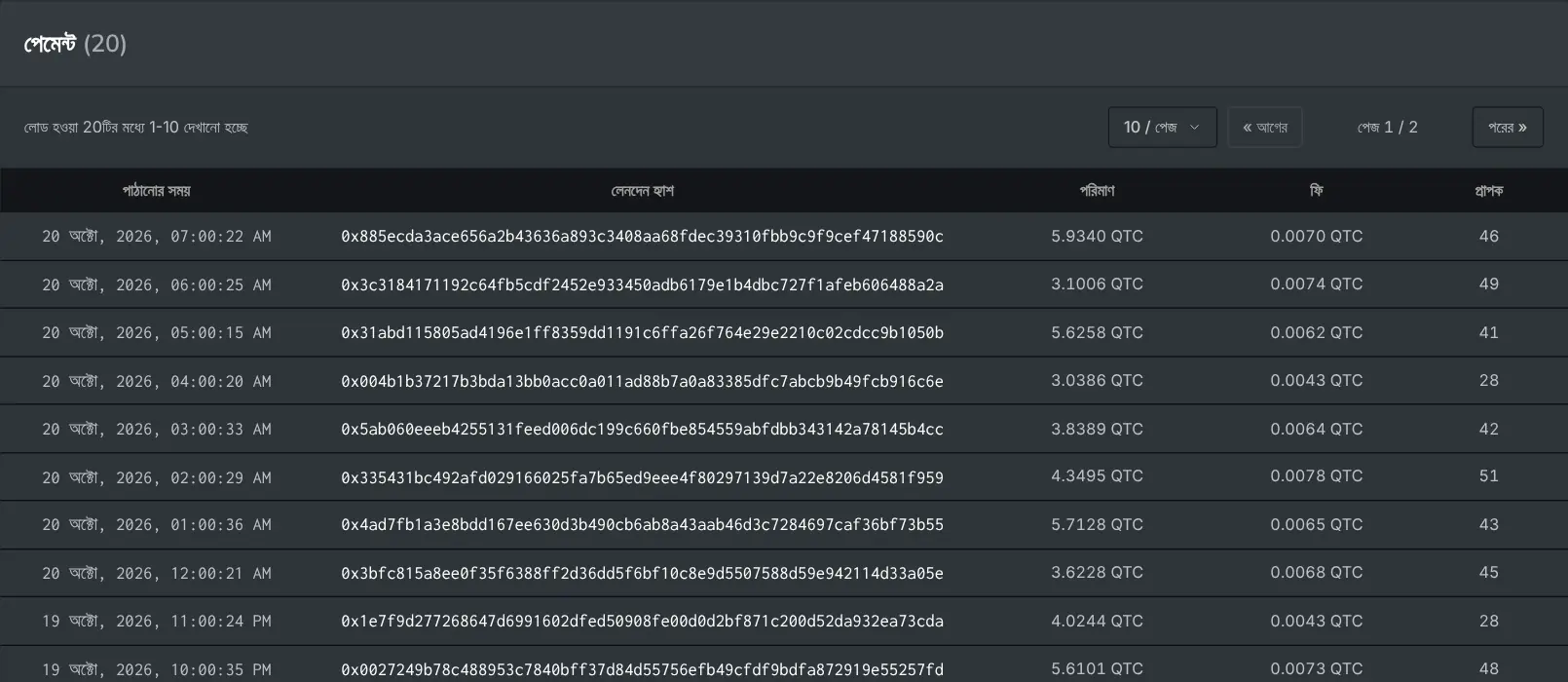Select the 07:00:22 AM timestamp cell
1568x682 pixels.
[x=157, y=237]
